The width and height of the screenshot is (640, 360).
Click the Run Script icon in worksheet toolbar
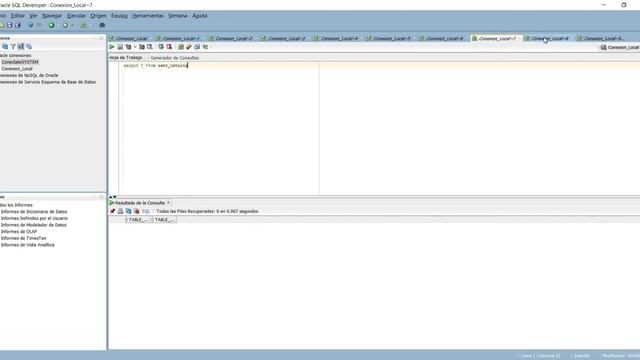120,47
